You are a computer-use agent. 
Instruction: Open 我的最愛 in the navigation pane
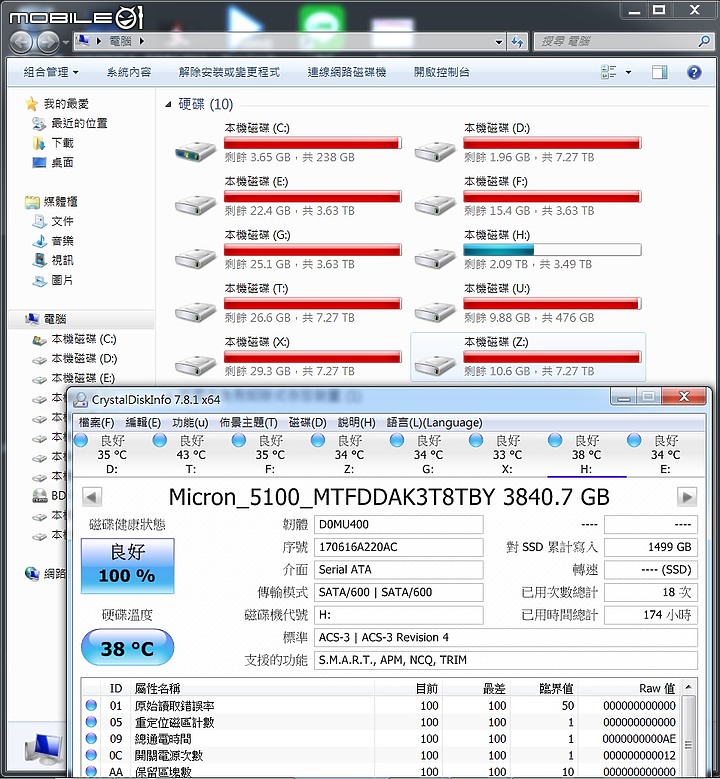[x=66, y=104]
